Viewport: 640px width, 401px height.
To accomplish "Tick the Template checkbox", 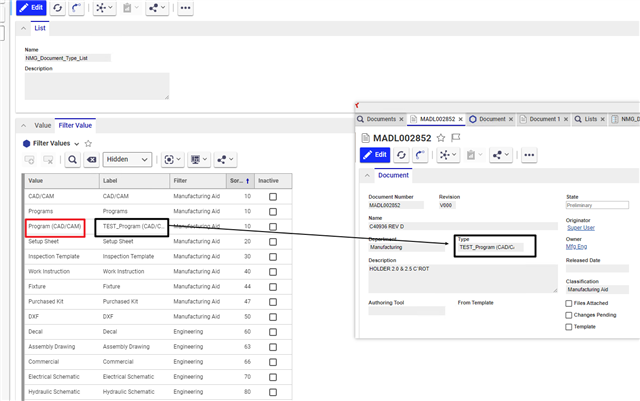I will (570, 327).
